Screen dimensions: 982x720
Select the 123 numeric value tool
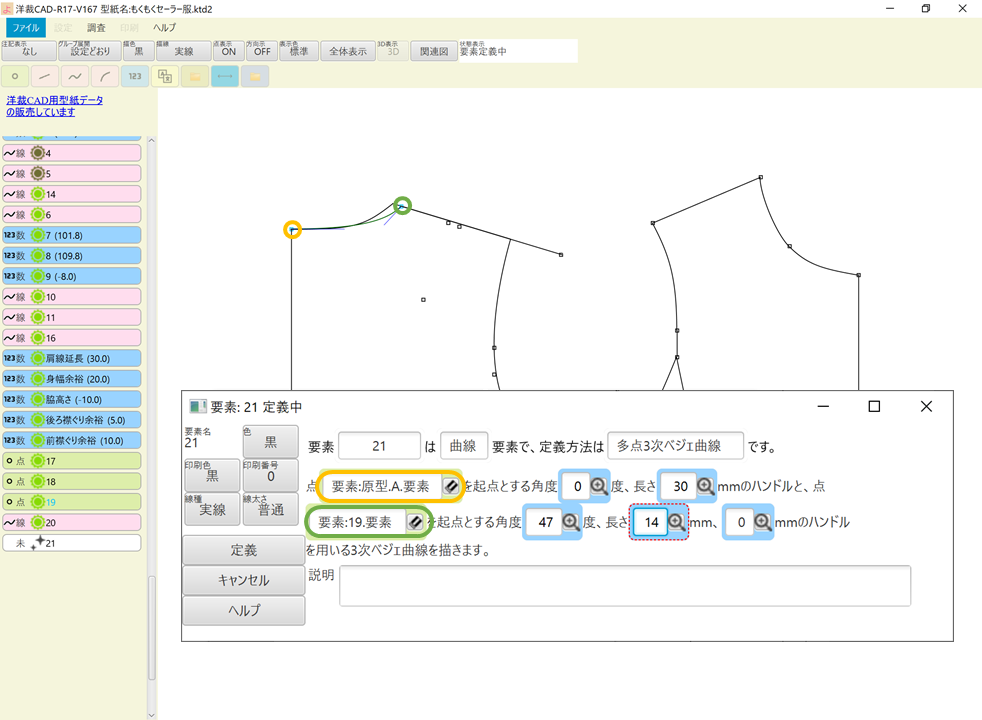(x=134, y=76)
